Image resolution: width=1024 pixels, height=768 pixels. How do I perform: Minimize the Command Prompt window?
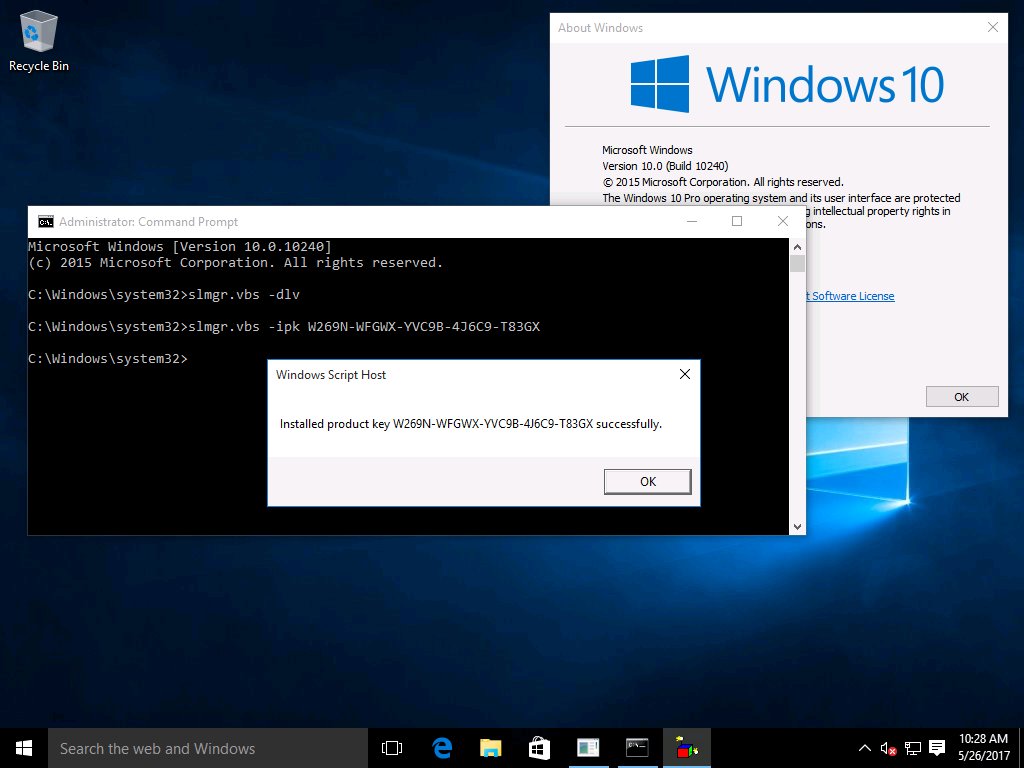click(x=692, y=221)
